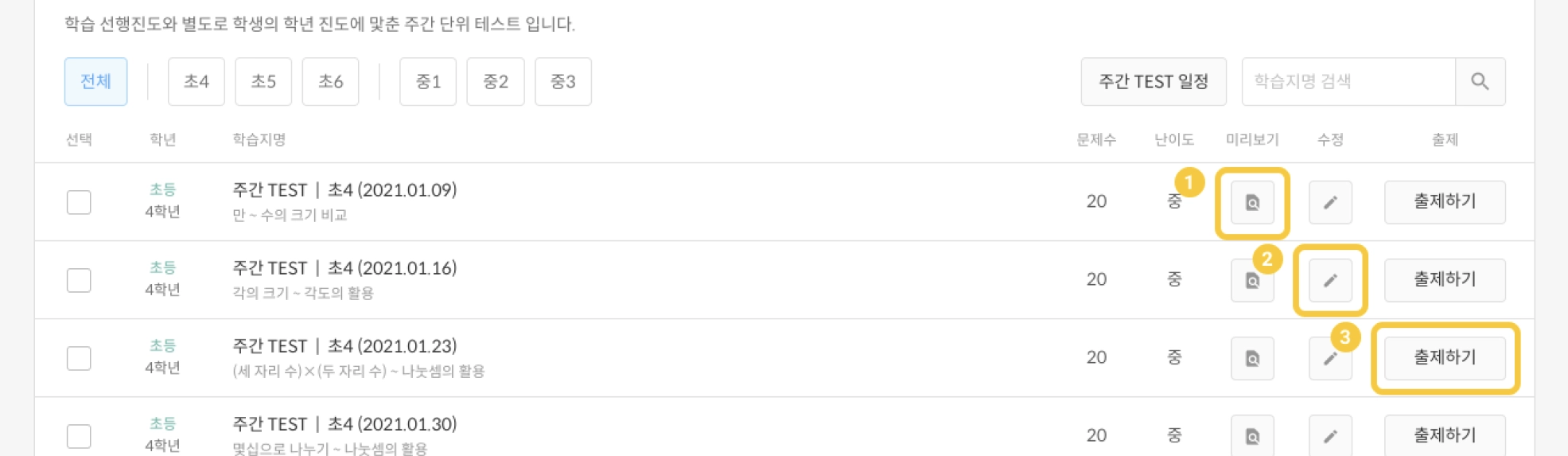The height and width of the screenshot is (456, 1568).
Task: Switch to the 중1 grade filter
Action: [428, 81]
